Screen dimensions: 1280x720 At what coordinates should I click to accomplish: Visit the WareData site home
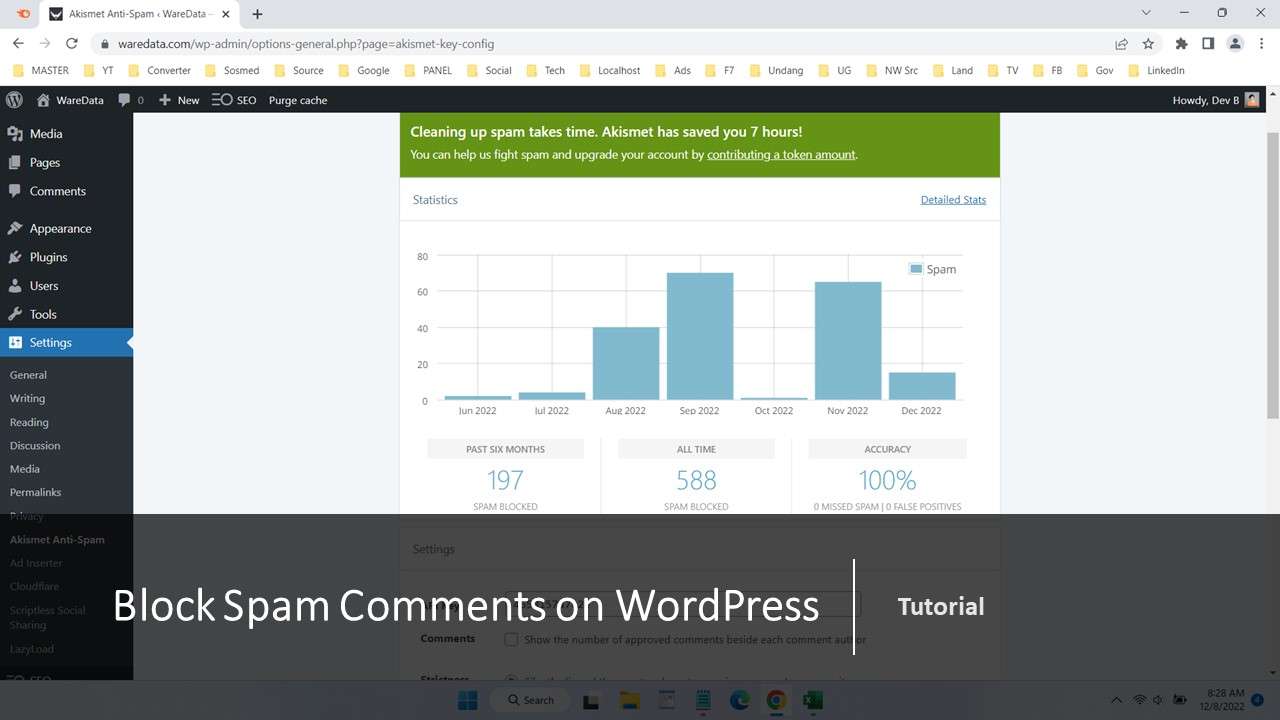(70, 100)
